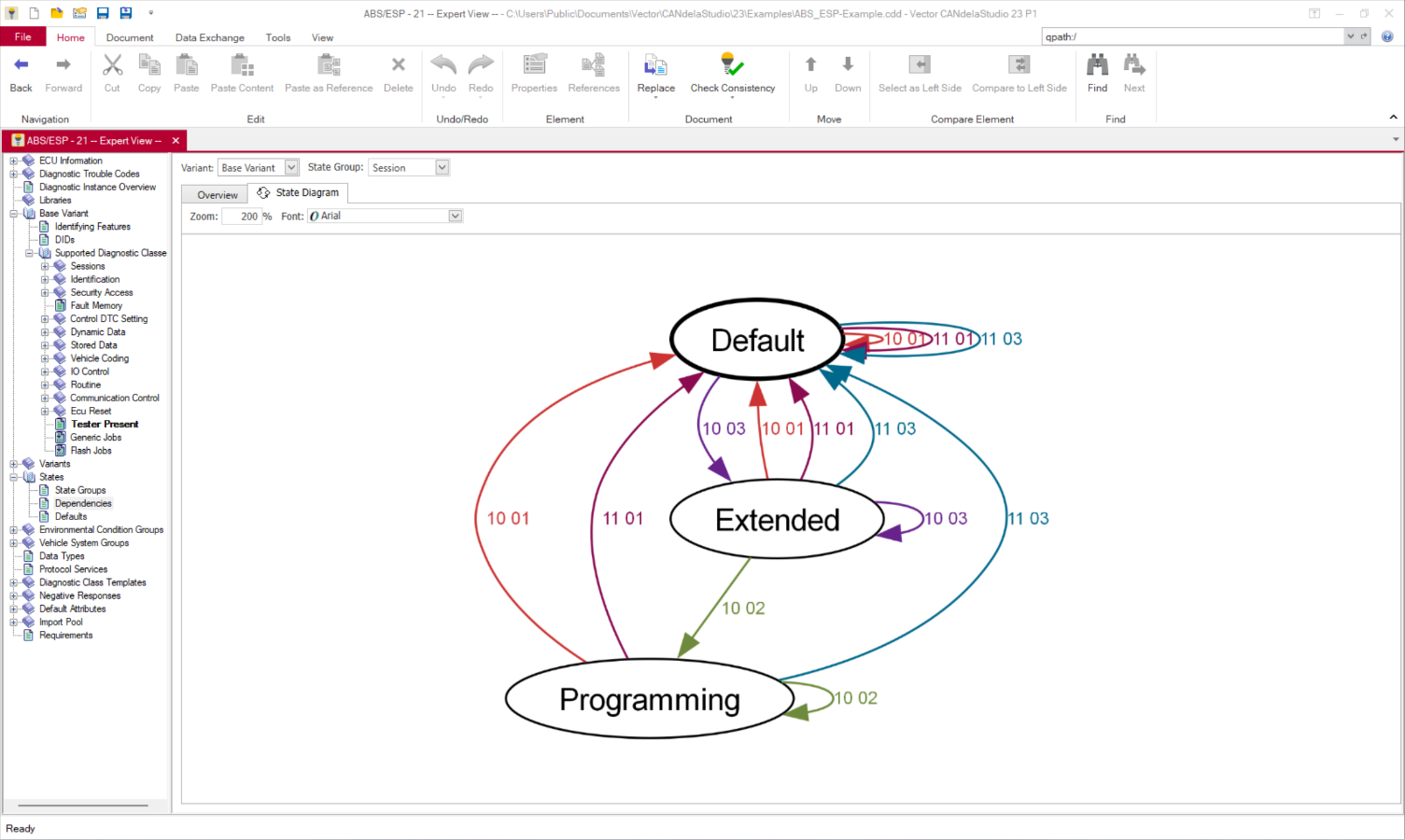Move element Up arrow
Image resolution: width=1405 pixels, height=840 pixels.
810,63
